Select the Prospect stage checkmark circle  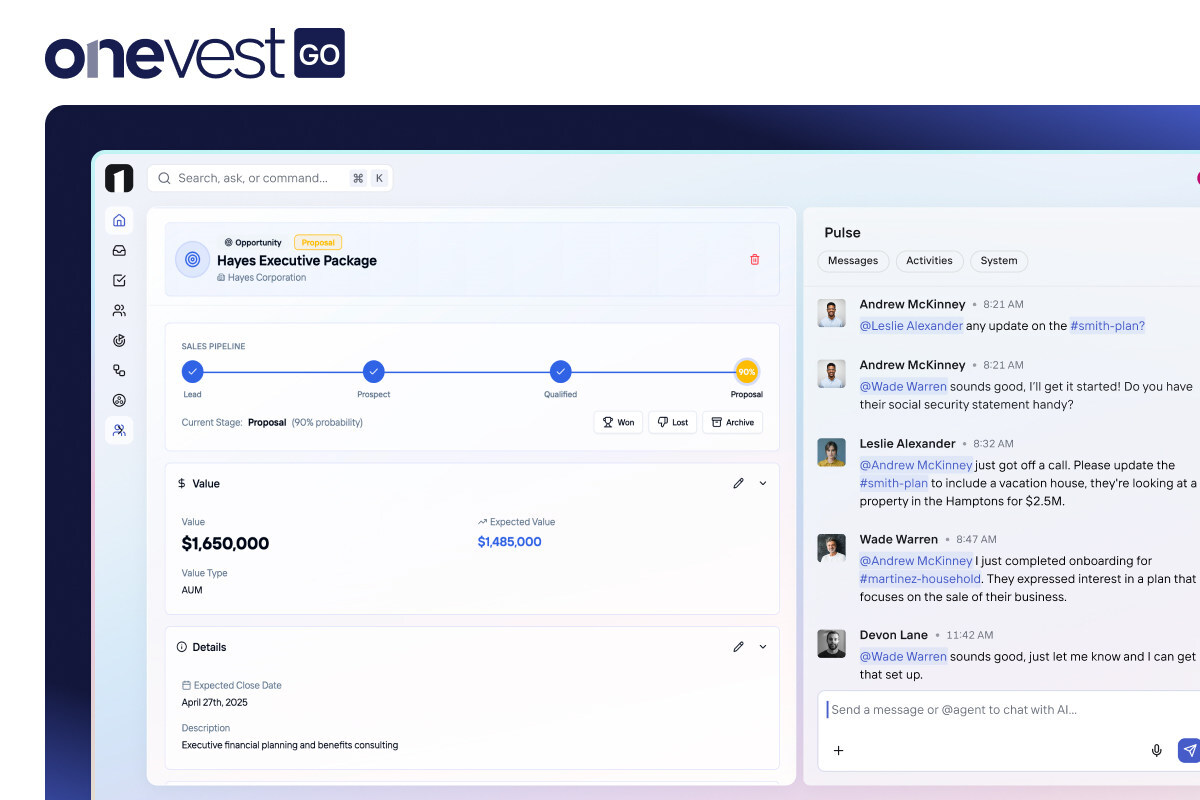(x=373, y=372)
